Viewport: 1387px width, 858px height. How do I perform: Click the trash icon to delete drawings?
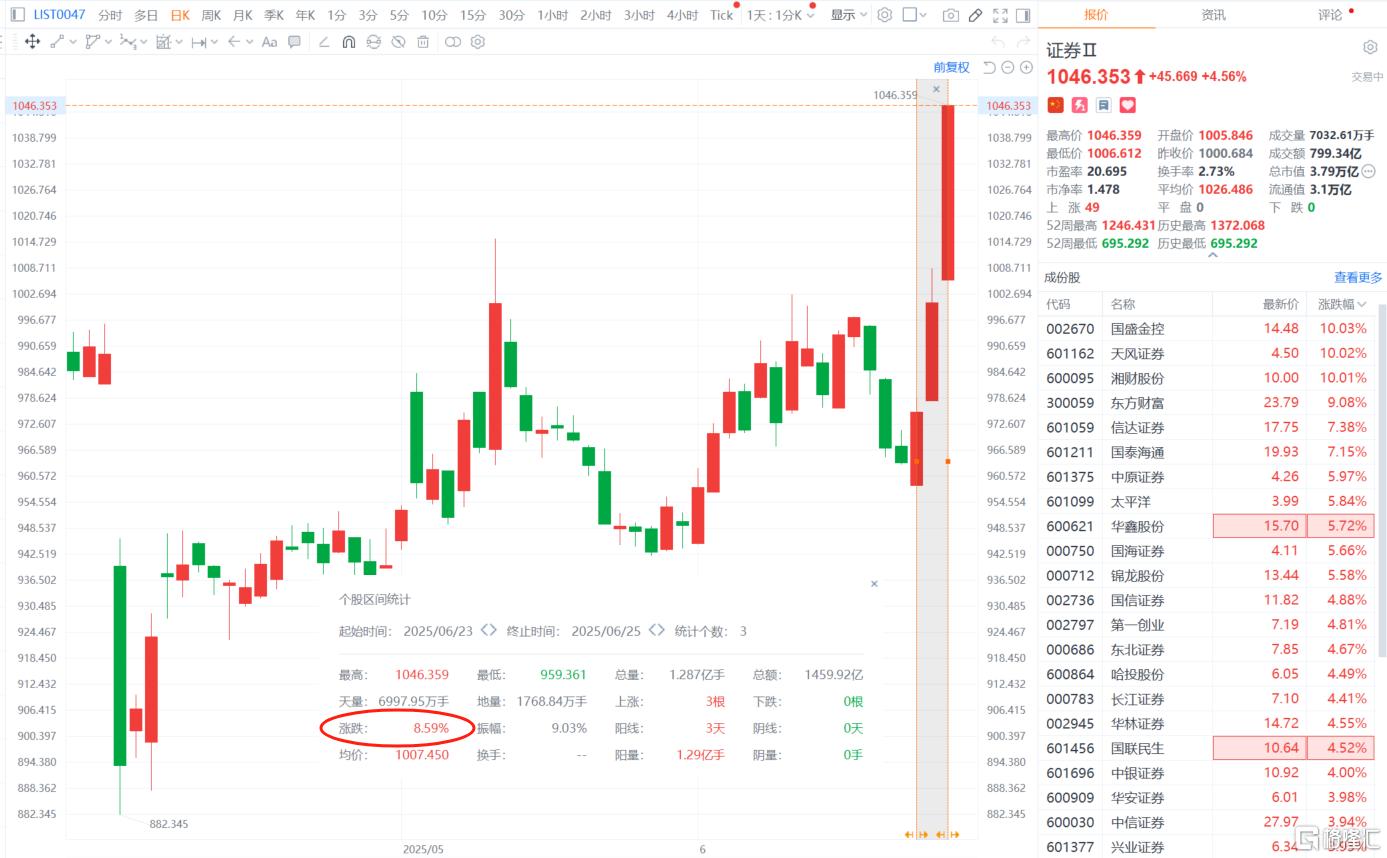[423, 42]
